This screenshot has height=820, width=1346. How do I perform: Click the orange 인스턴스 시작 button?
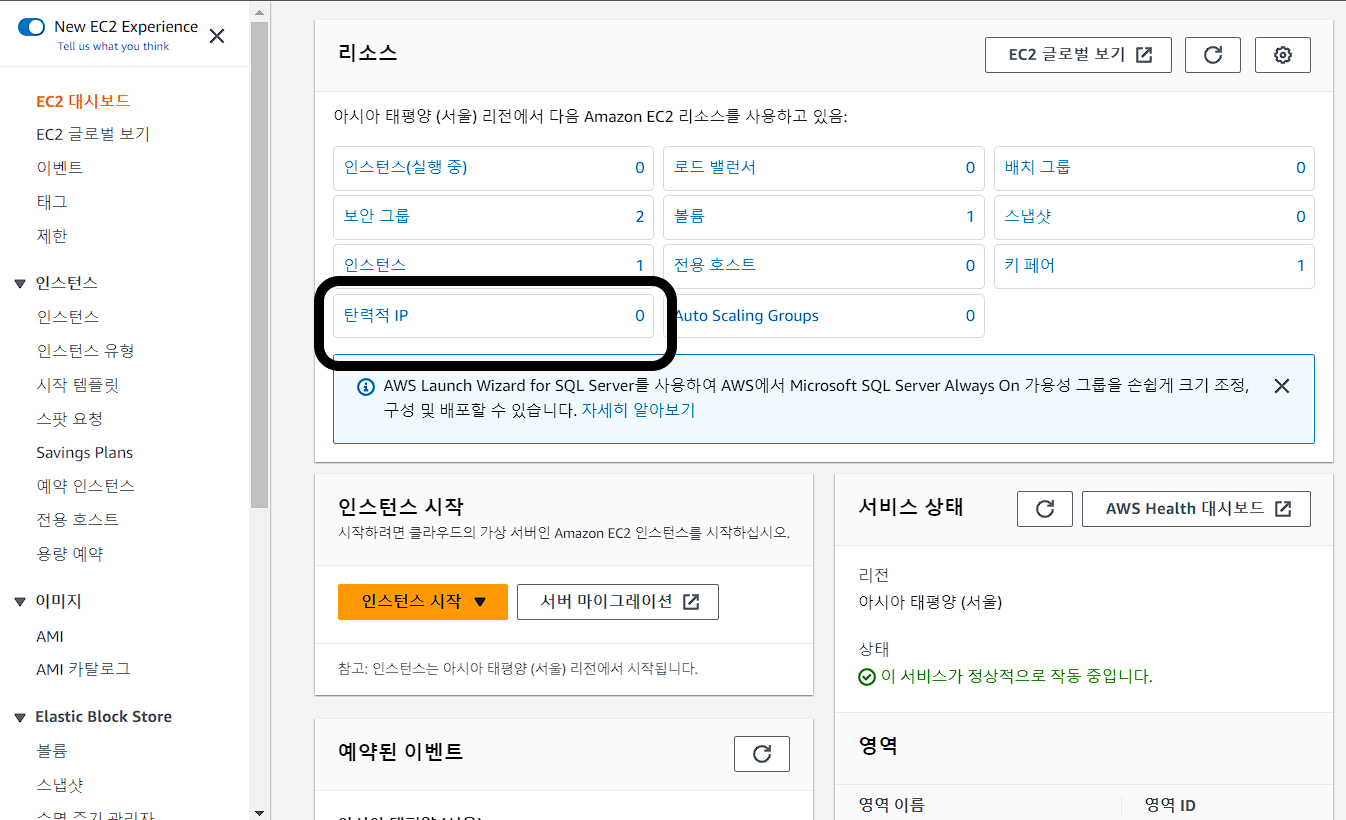click(423, 602)
